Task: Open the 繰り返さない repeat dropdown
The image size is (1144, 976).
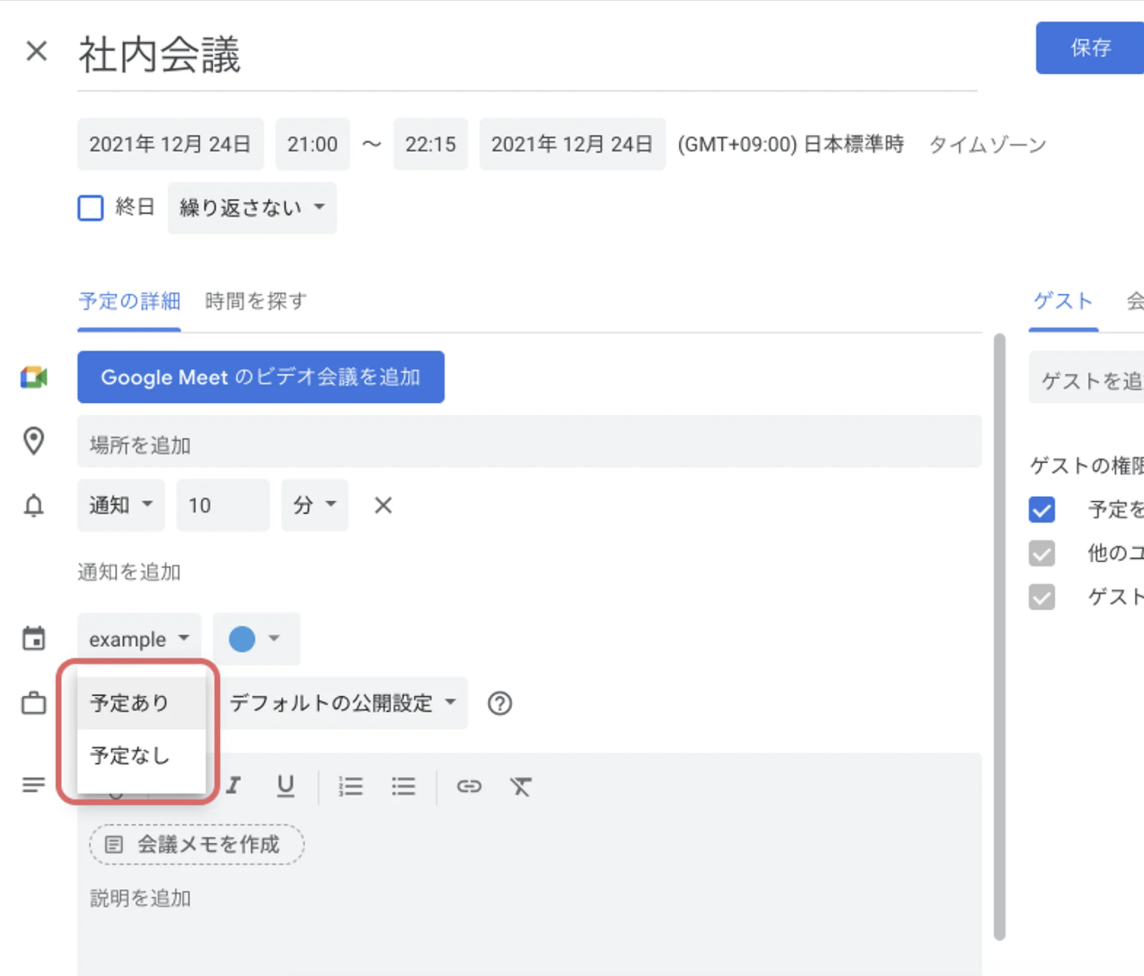Action: click(x=252, y=208)
